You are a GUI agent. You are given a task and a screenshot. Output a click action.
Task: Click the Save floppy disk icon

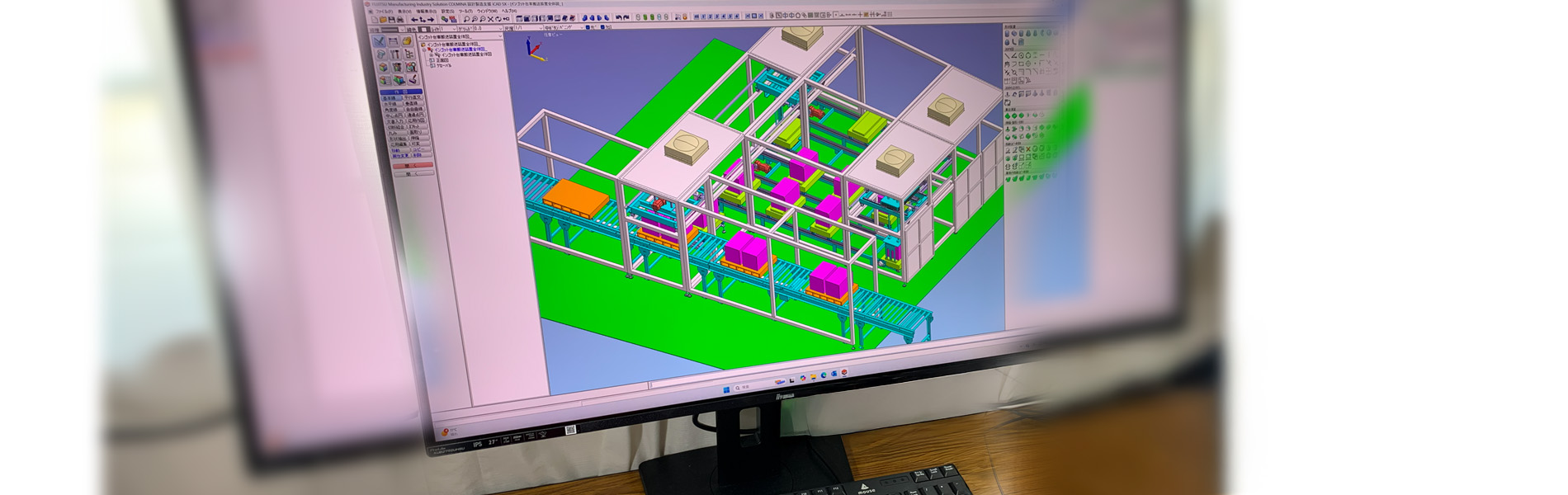pos(394,20)
